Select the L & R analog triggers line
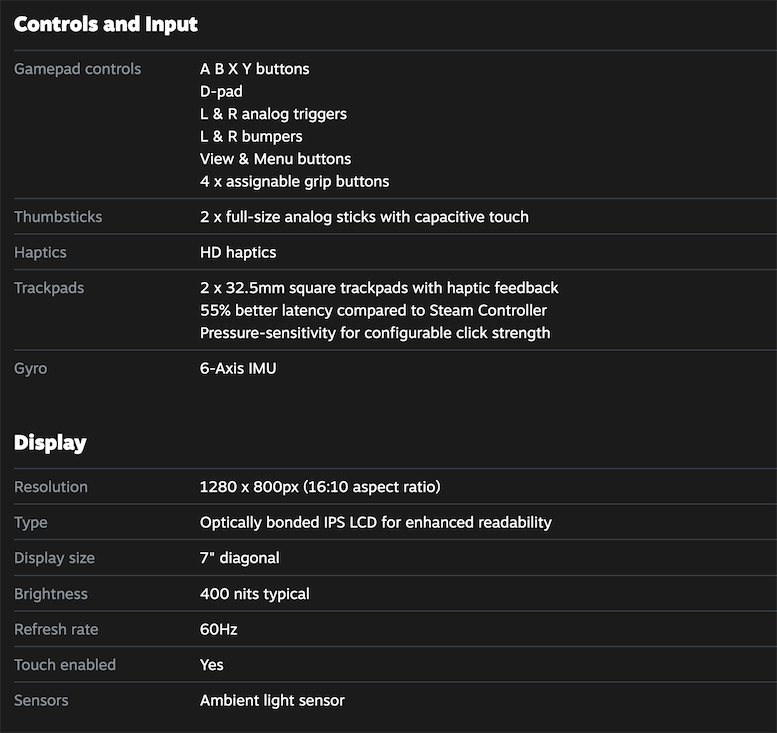Viewport: 777px width, 733px height. point(274,114)
